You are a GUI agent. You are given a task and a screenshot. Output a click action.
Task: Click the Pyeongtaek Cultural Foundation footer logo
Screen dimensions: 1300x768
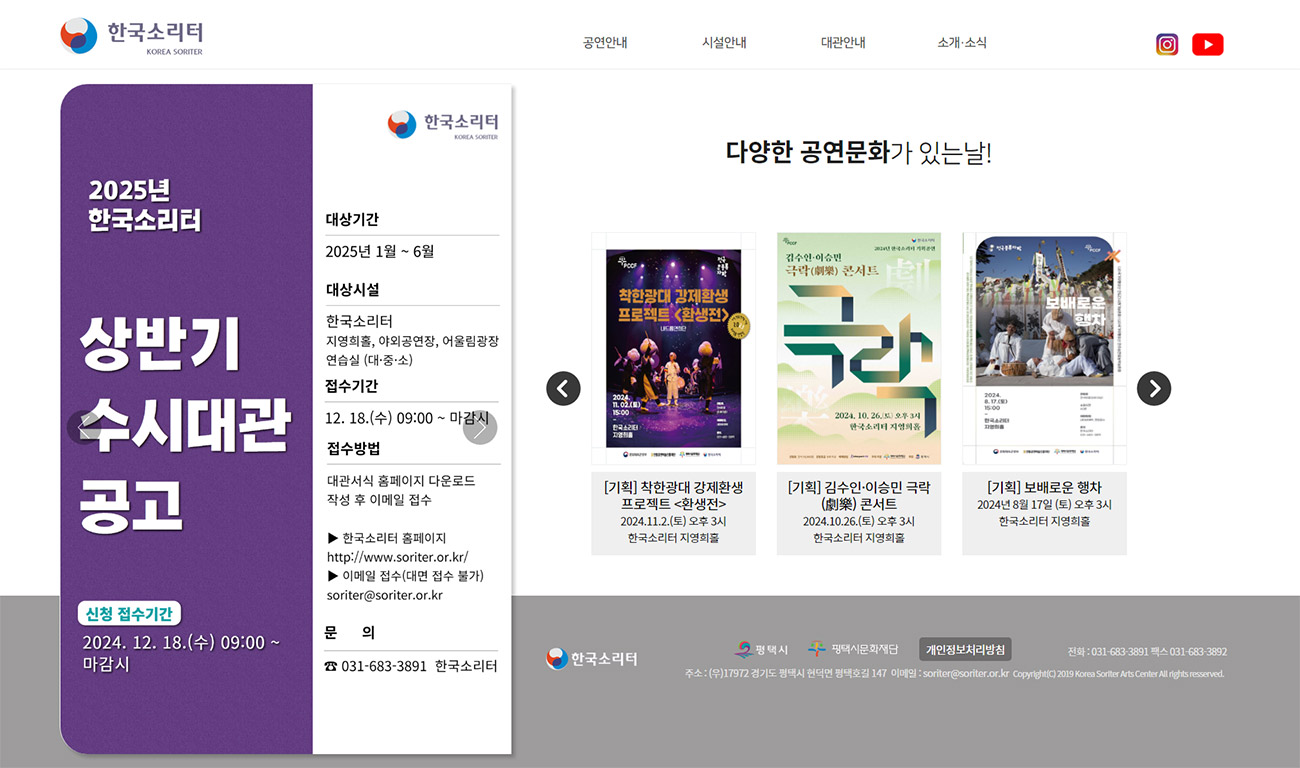pyautogui.click(x=853, y=649)
